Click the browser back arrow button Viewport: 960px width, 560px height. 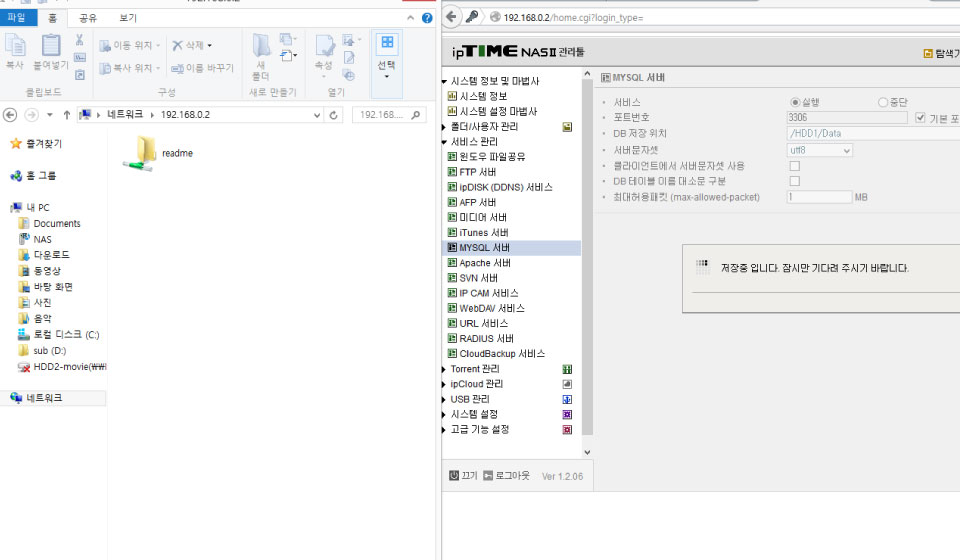[451, 17]
